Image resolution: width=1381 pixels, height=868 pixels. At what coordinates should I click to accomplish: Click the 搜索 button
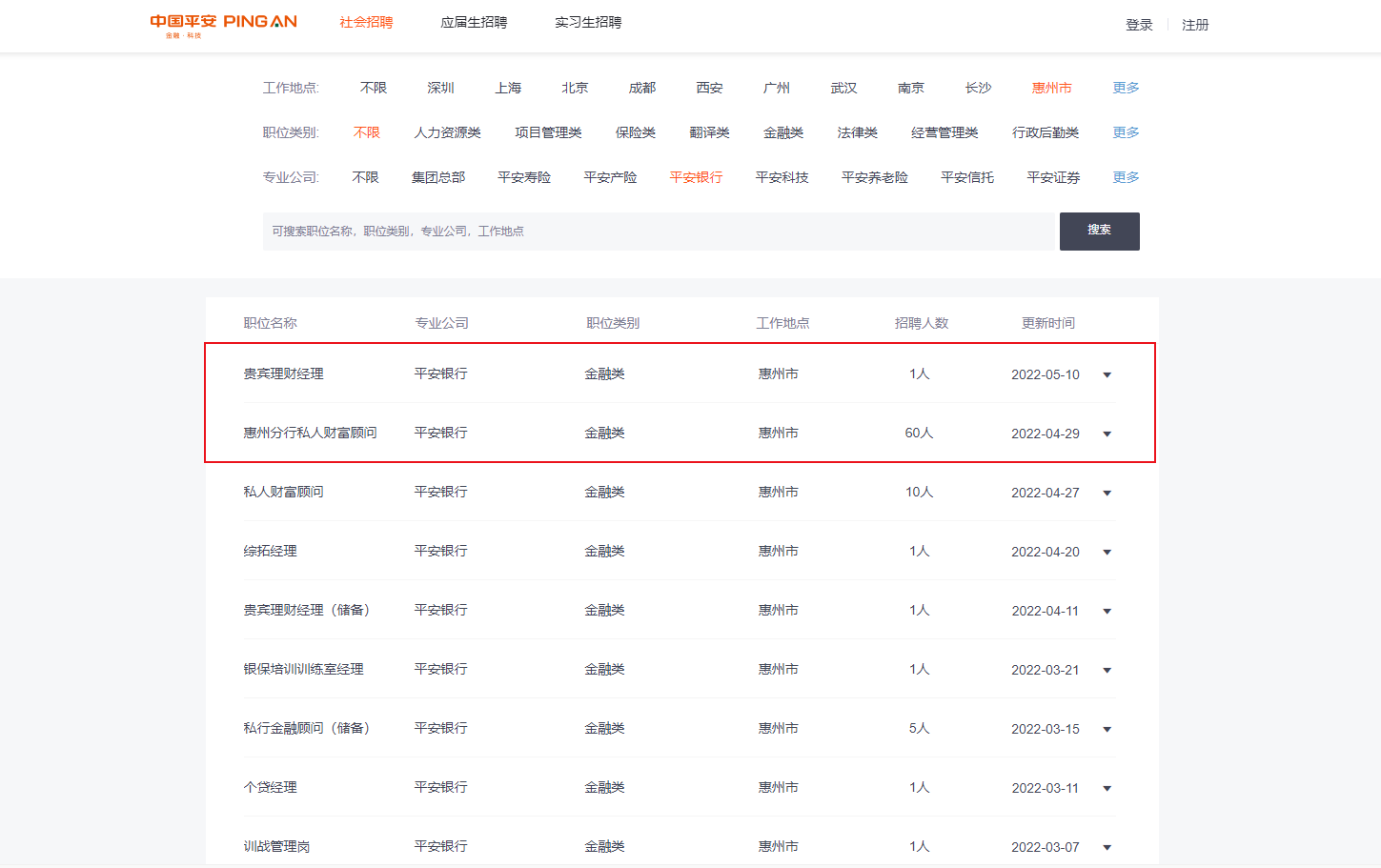point(1100,232)
